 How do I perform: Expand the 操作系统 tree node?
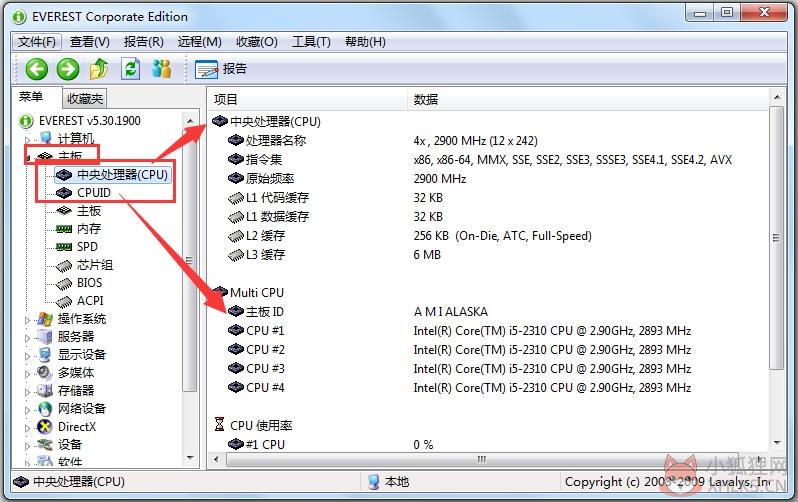[x=27, y=320]
